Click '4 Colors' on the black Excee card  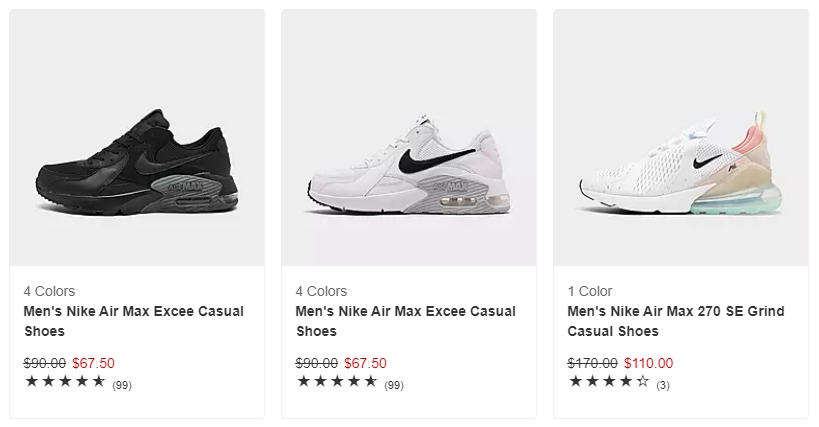click(49, 291)
